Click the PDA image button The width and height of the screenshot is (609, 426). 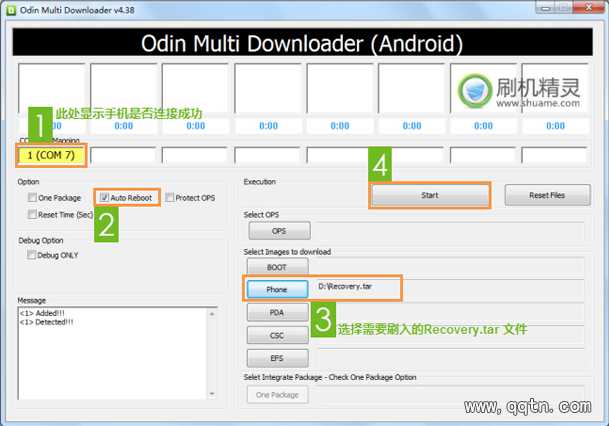tap(277, 313)
